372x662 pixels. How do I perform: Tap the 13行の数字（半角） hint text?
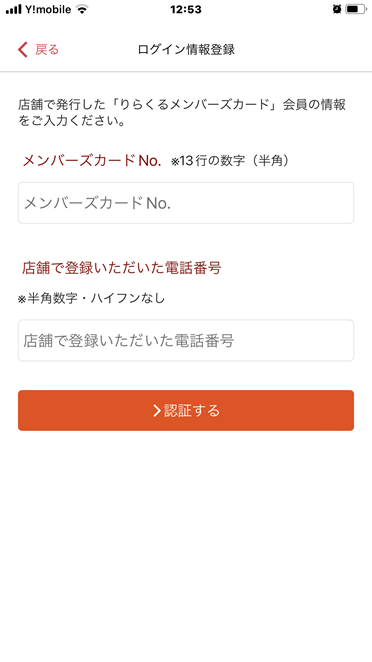[x=230, y=161]
